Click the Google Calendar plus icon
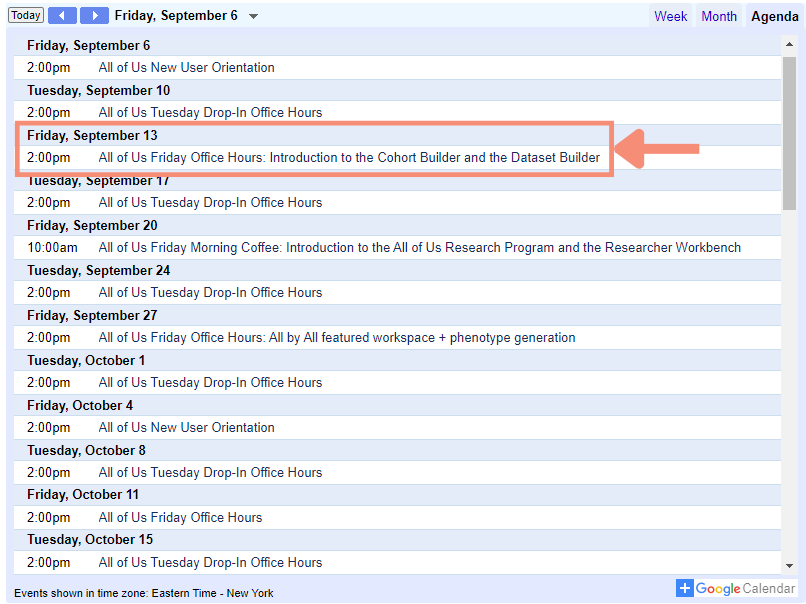 pyautogui.click(x=684, y=588)
